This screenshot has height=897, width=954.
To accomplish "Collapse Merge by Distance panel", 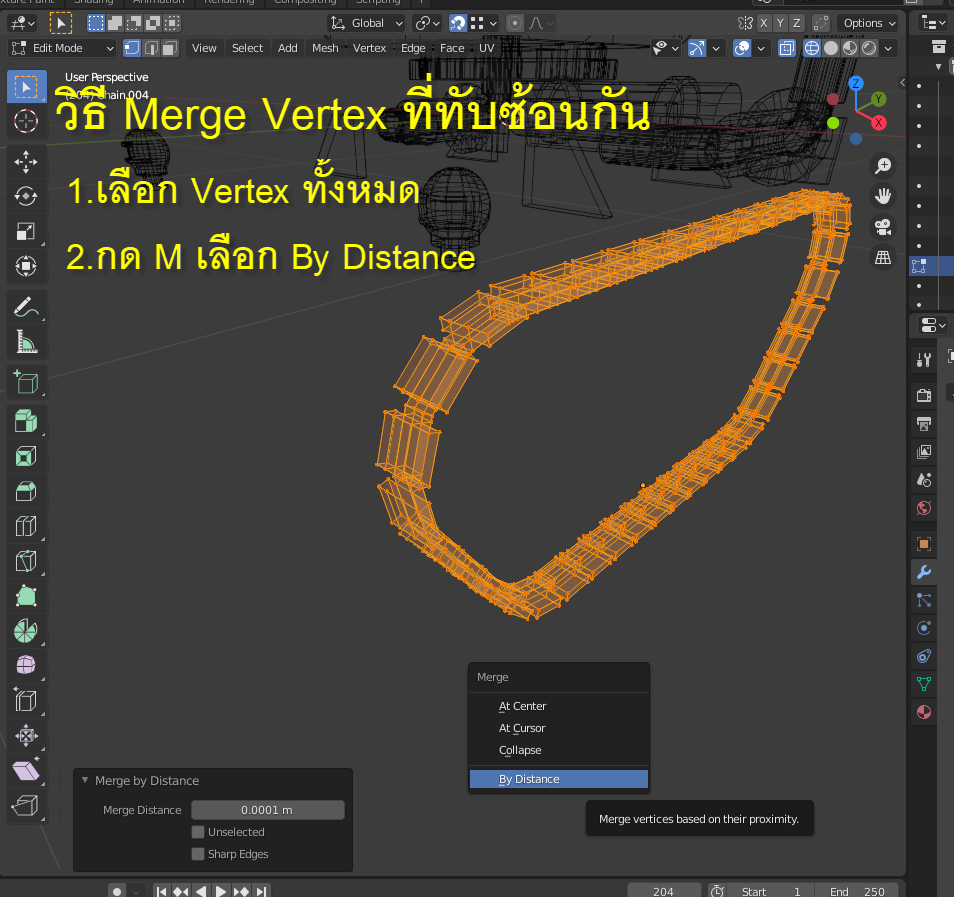I will pyautogui.click(x=85, y=780).
